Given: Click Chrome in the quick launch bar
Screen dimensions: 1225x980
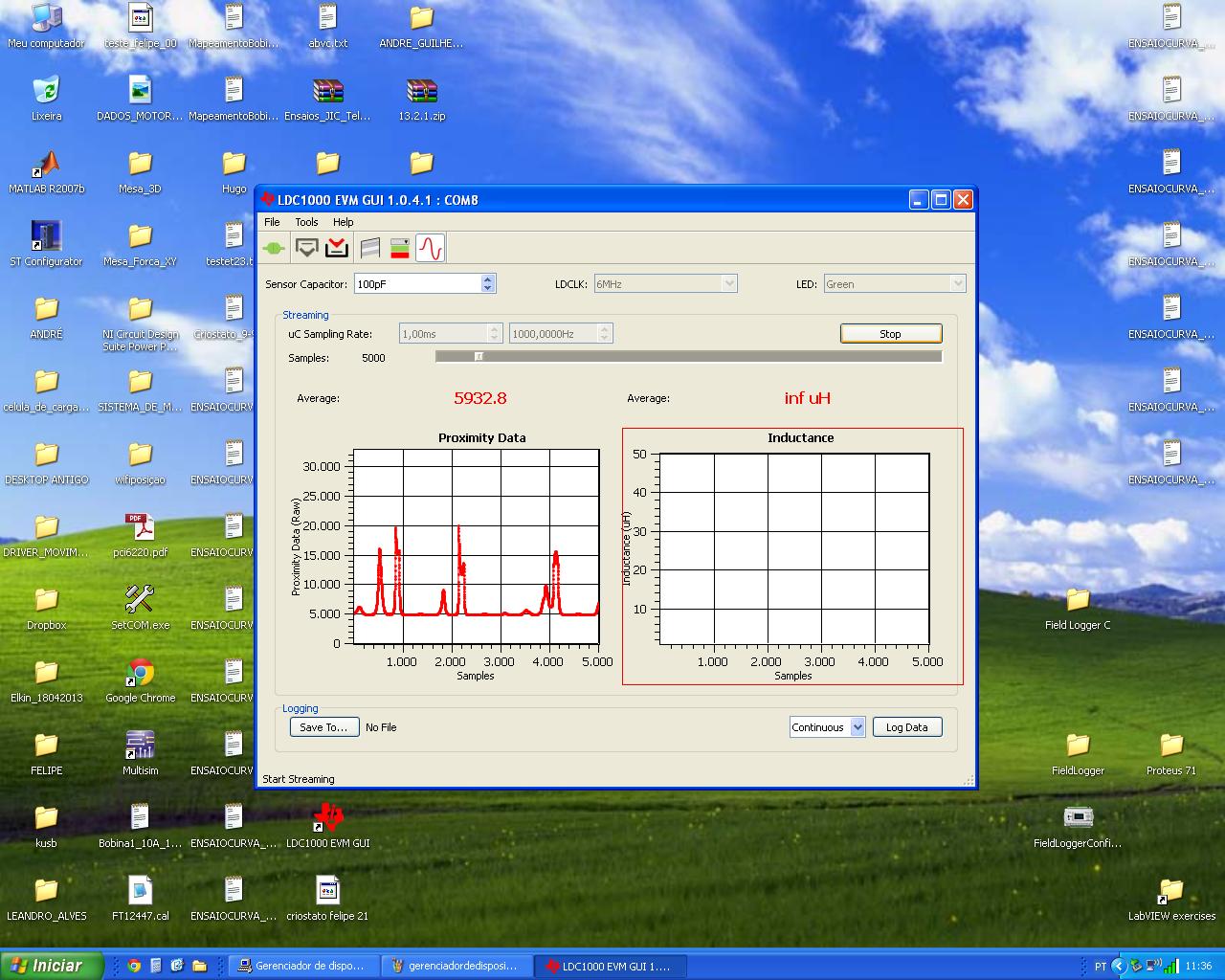Looking at the screenshot, I should click(x=134, y=966).
